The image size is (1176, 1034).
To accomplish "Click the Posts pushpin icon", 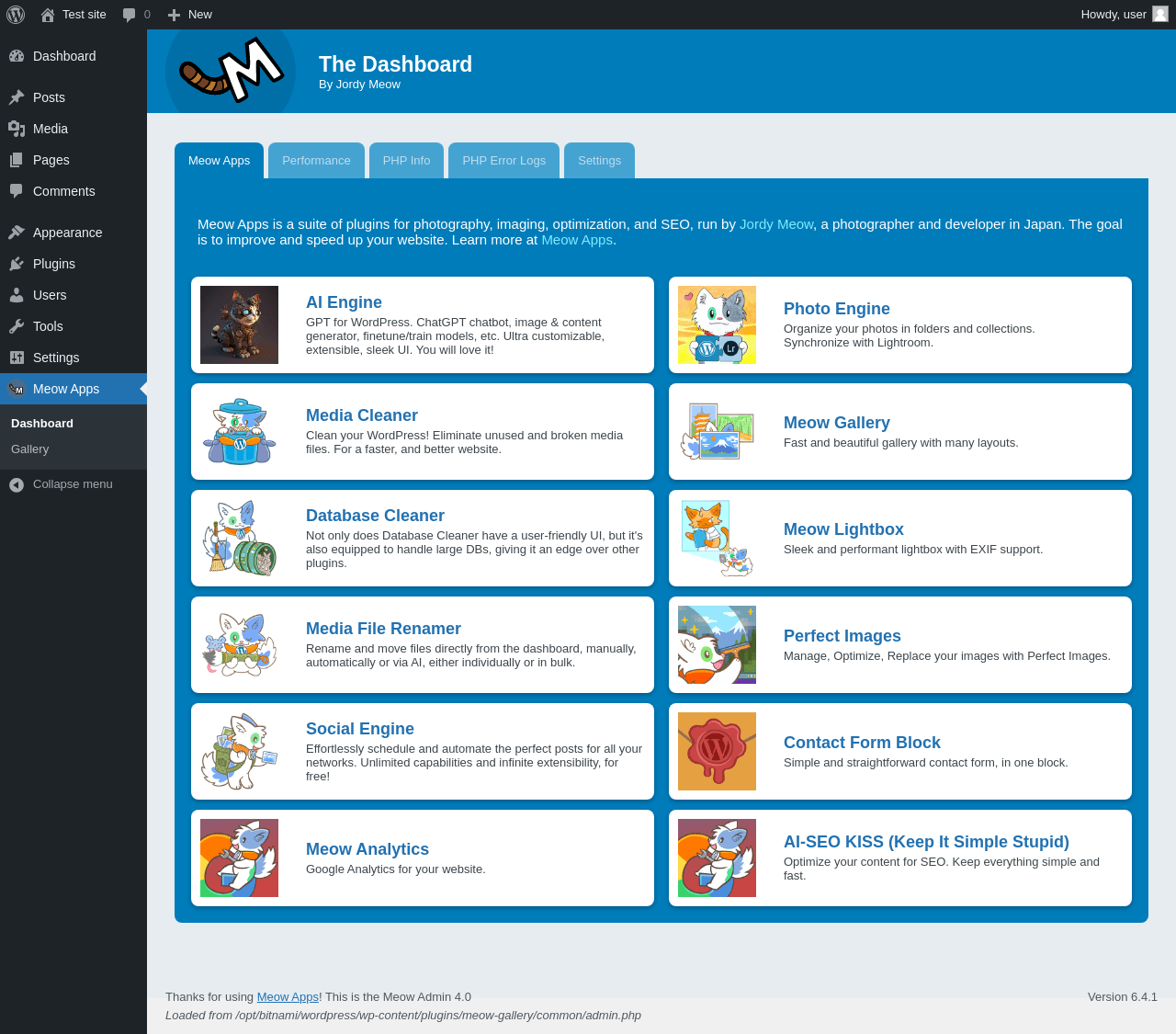I will pos(17,97).
